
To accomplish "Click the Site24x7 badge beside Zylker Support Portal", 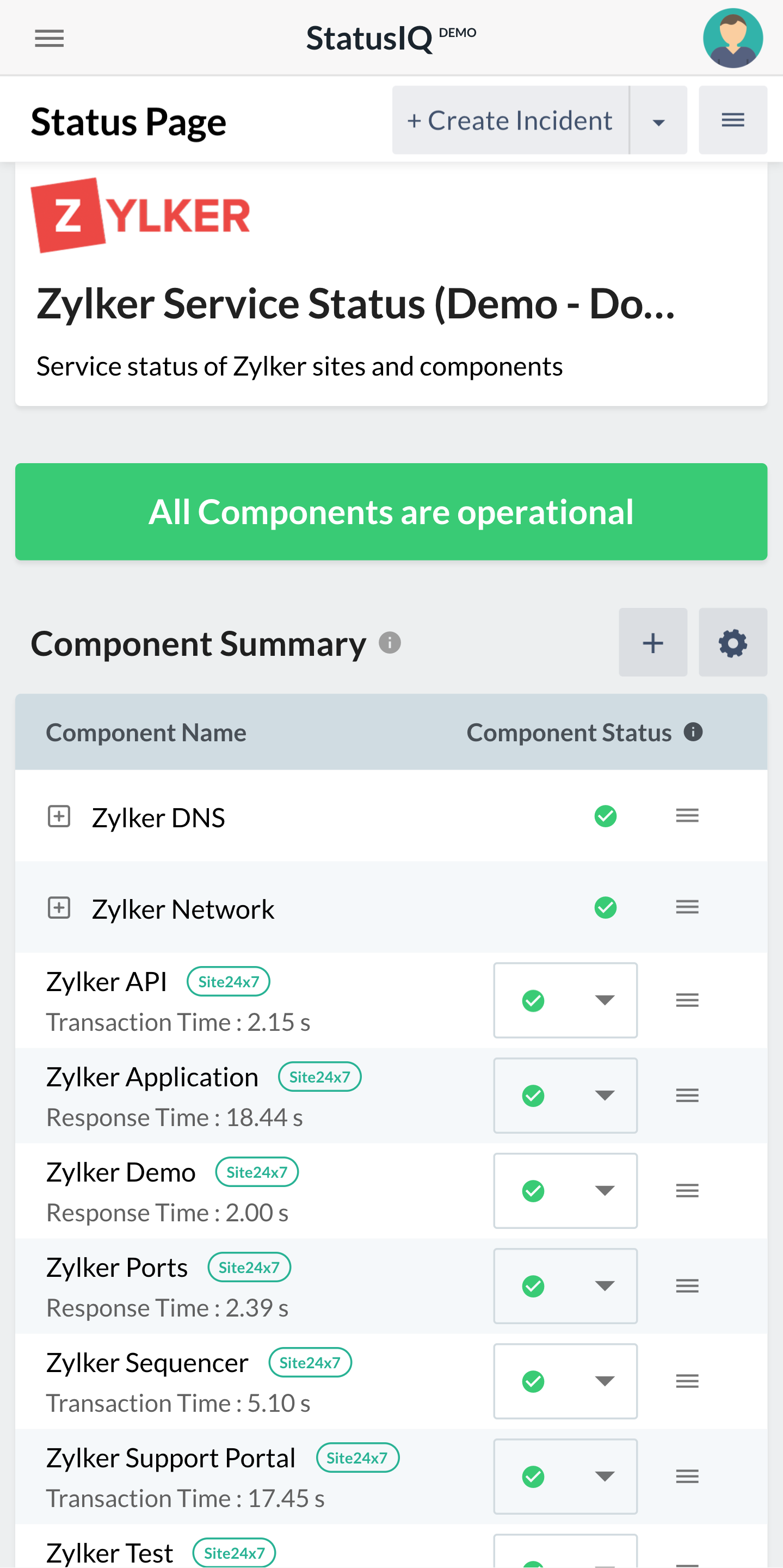I will [357, 1458].
